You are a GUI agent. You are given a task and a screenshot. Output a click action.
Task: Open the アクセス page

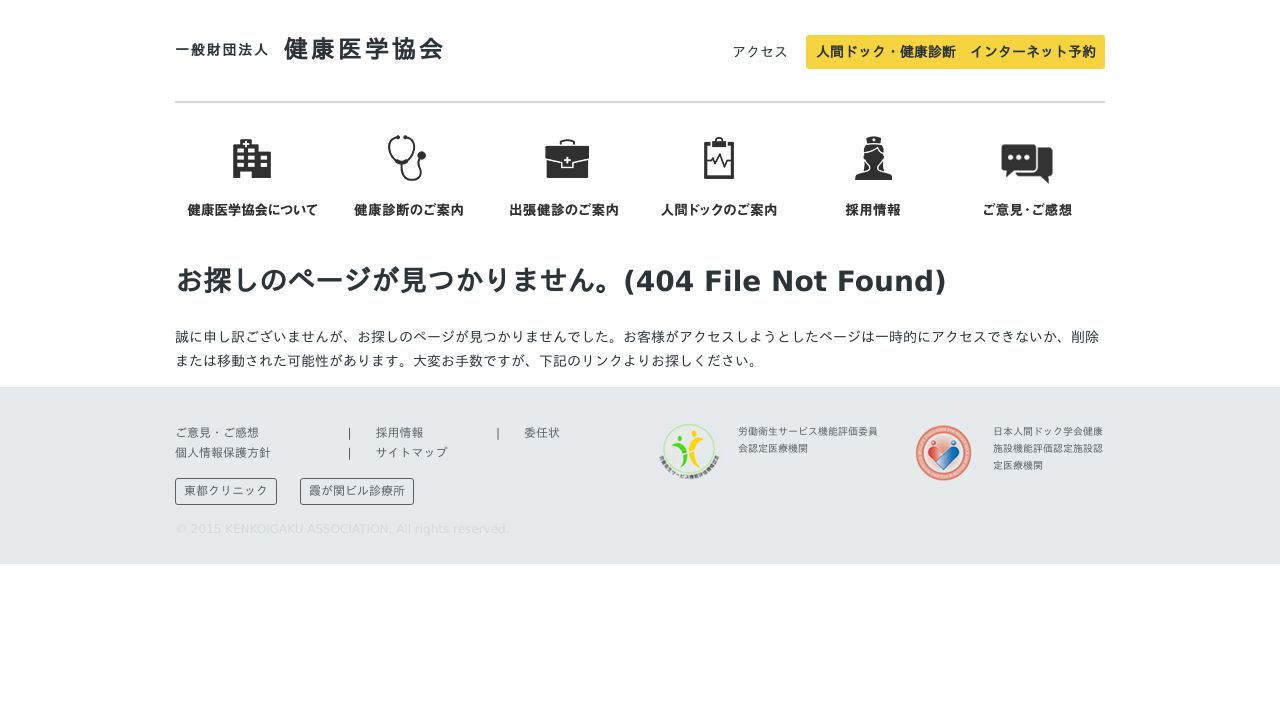point(760,52)
